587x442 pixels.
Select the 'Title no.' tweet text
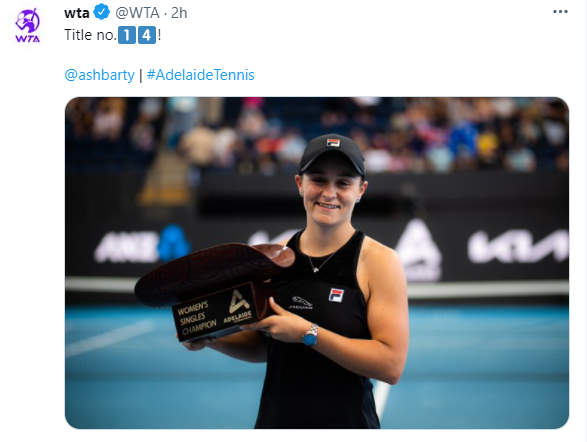91,35
